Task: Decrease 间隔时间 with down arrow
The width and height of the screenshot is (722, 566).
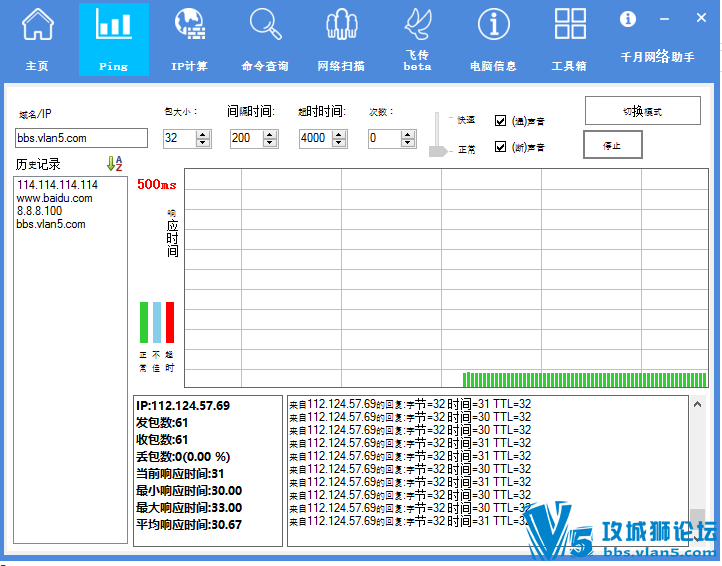Action: 270,142
